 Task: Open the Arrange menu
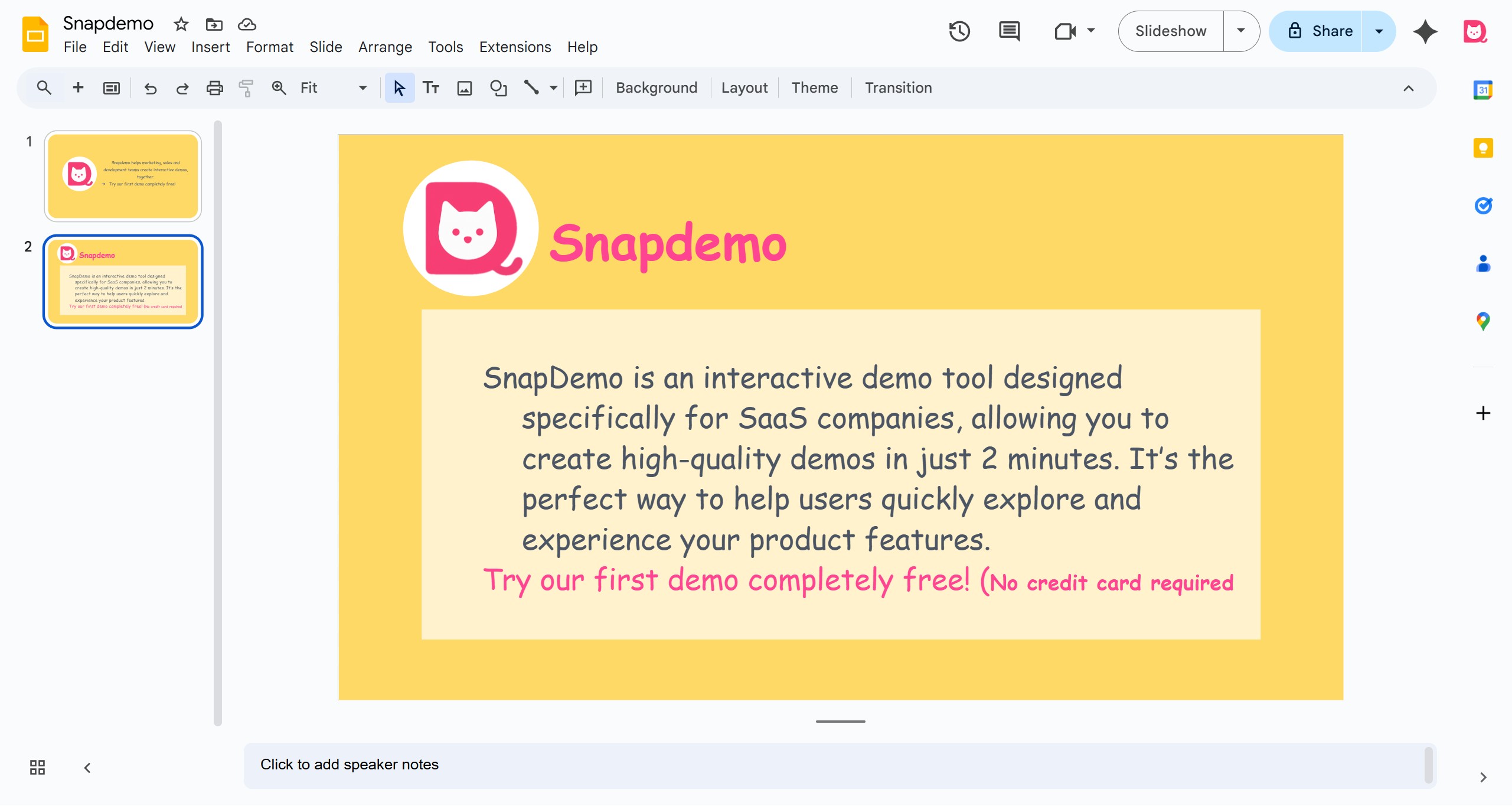pos(385,47)
